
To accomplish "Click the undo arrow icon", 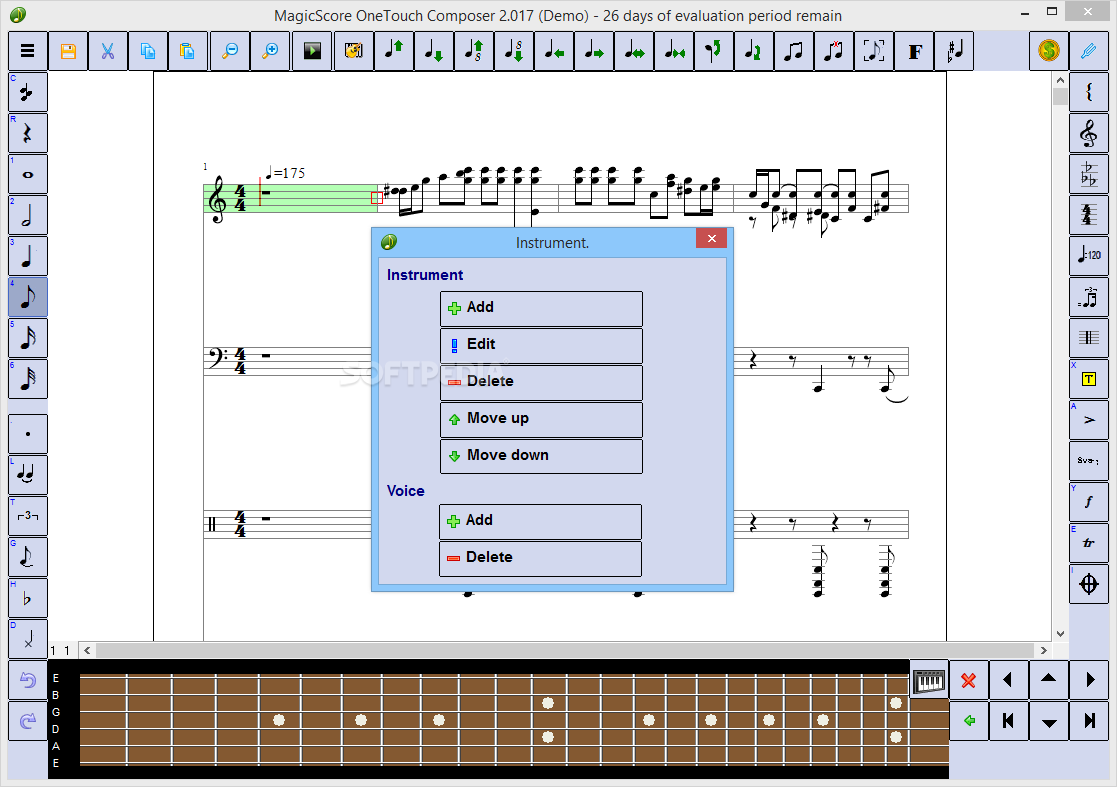I will point(28,680).
